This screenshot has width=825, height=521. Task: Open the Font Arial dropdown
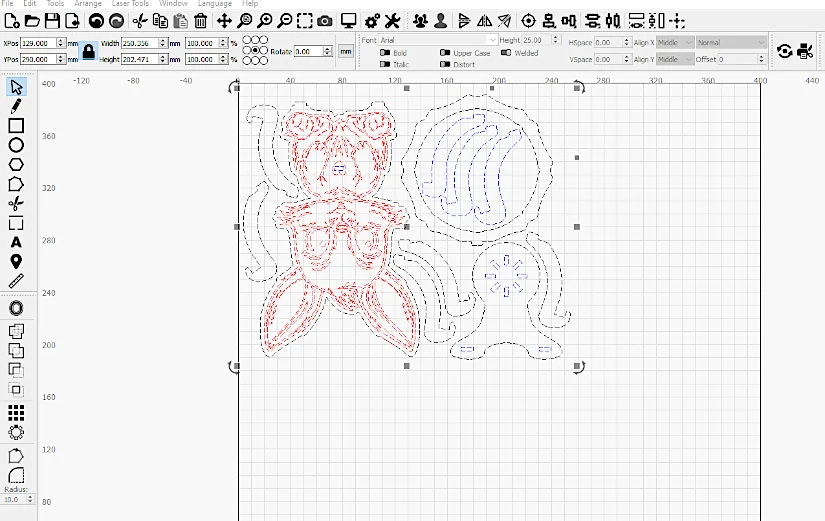[x=438, y=40]
